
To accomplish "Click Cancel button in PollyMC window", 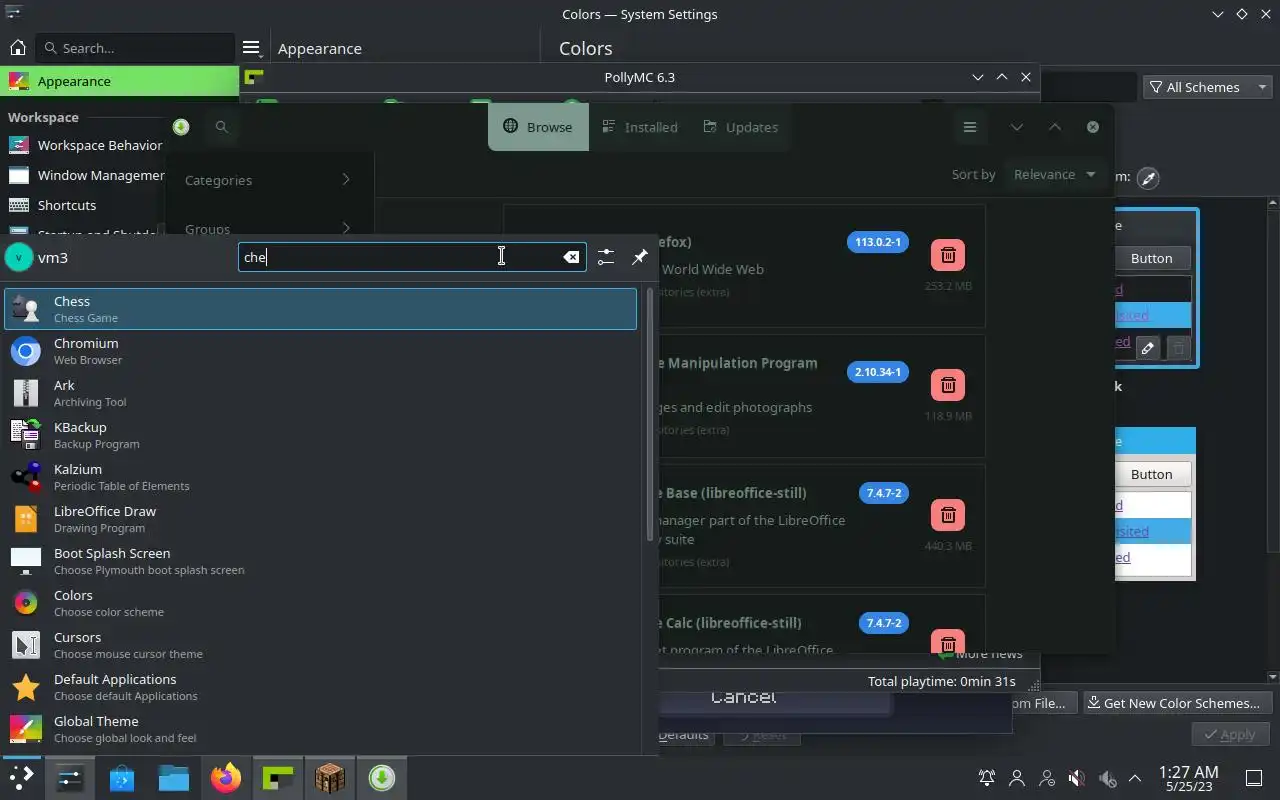I will point(743,697).
